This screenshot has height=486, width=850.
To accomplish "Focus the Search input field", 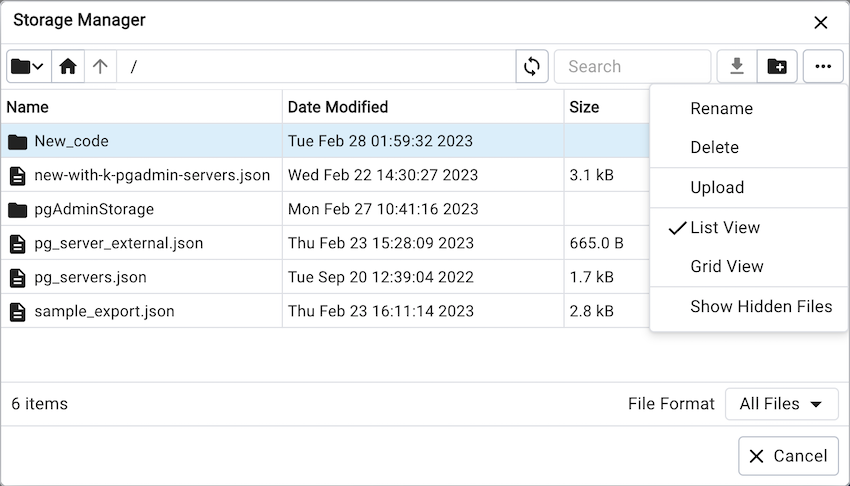I will [x=632, y=67].
